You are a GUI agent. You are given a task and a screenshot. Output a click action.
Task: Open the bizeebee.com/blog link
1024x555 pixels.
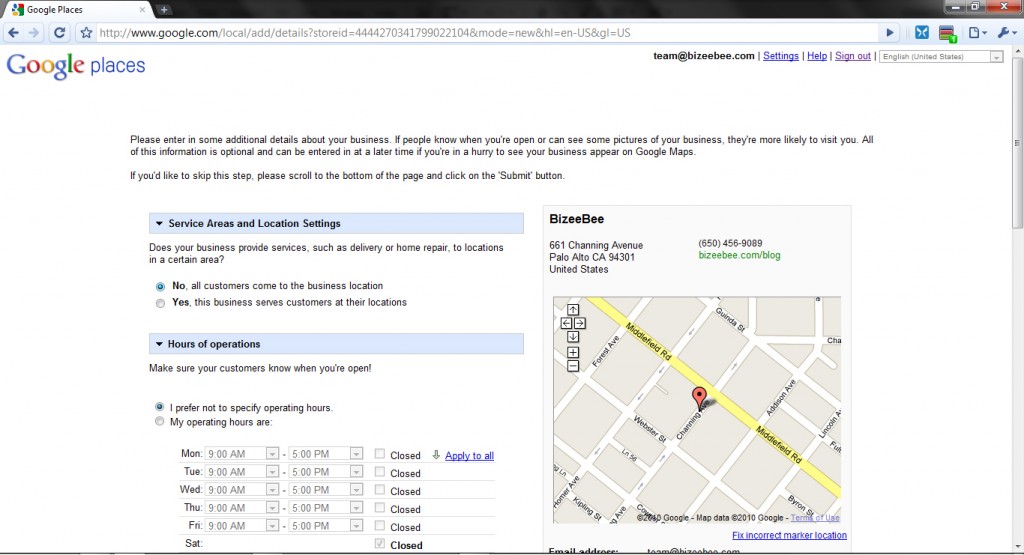739,255
